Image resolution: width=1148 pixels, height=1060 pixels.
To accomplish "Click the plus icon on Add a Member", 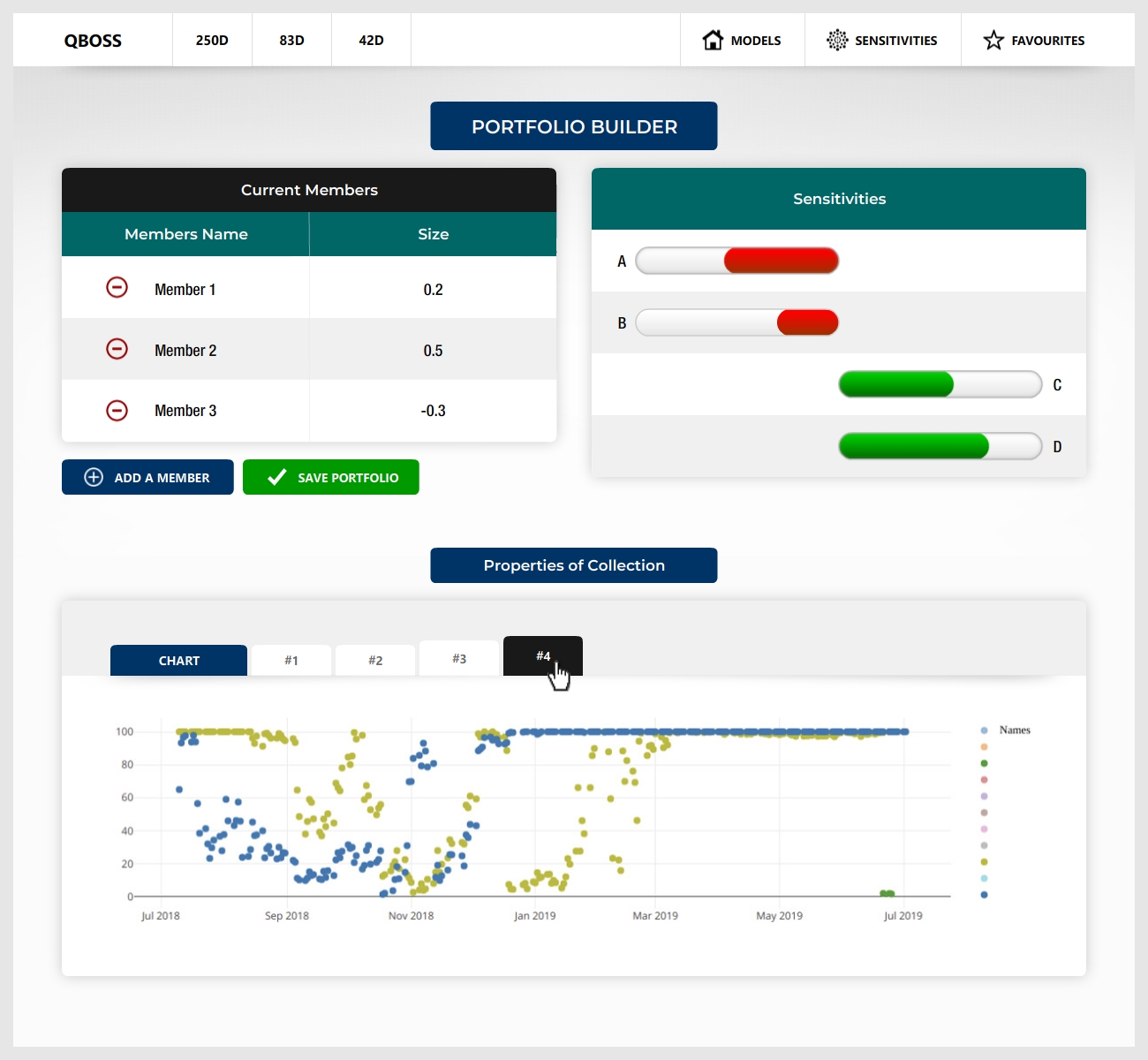I will coord(94,477).
